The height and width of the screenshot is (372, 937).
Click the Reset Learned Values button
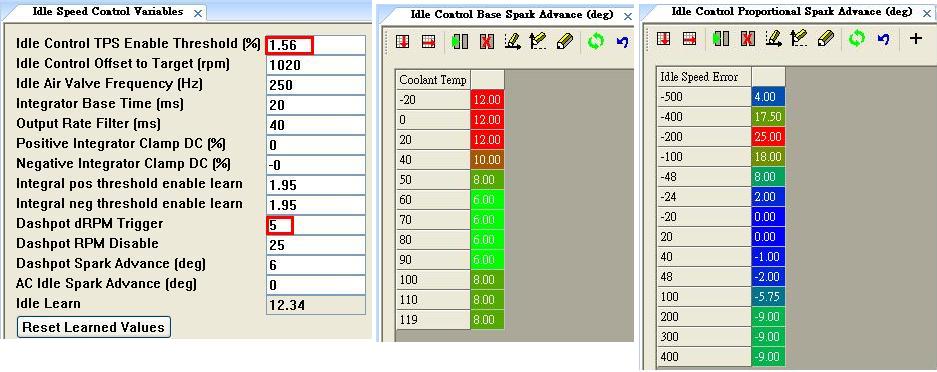93,327
